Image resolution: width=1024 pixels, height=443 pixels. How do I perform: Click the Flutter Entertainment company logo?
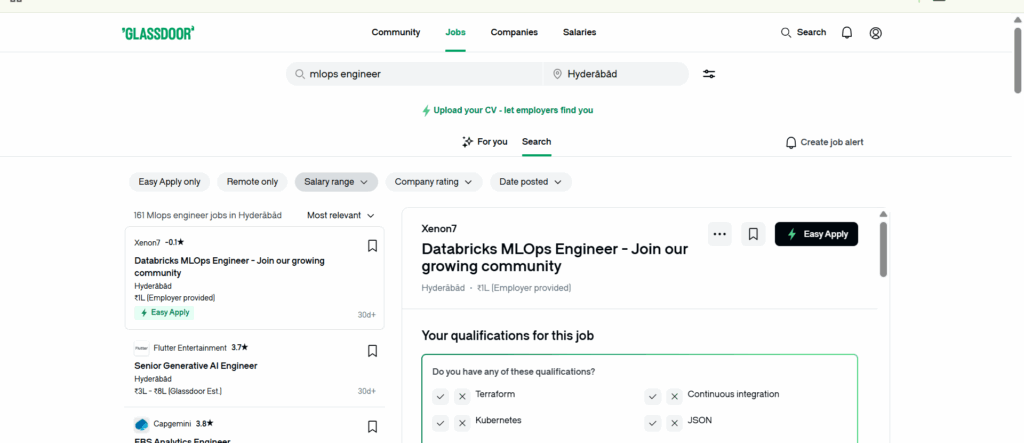click(142, 348)
